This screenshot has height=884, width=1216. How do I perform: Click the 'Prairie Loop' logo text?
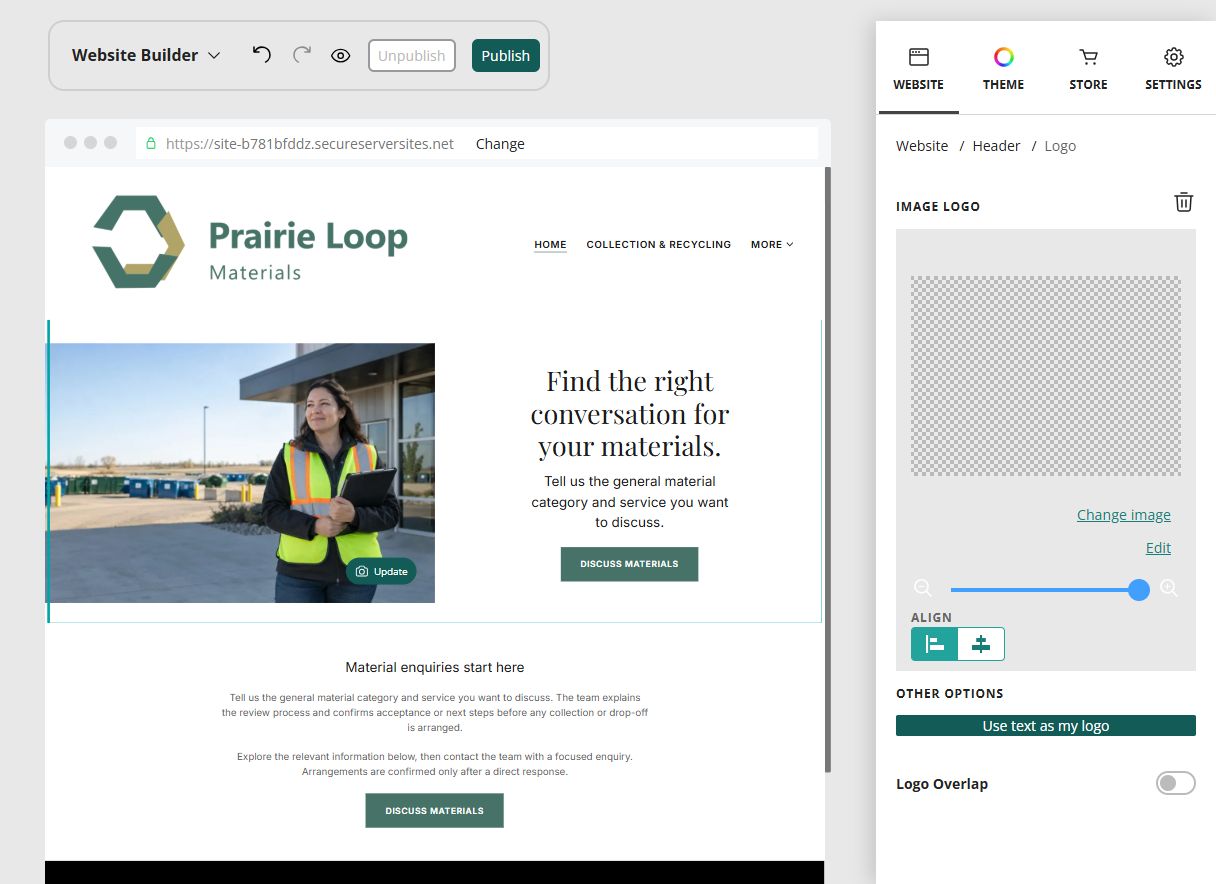tap(308, 237)
